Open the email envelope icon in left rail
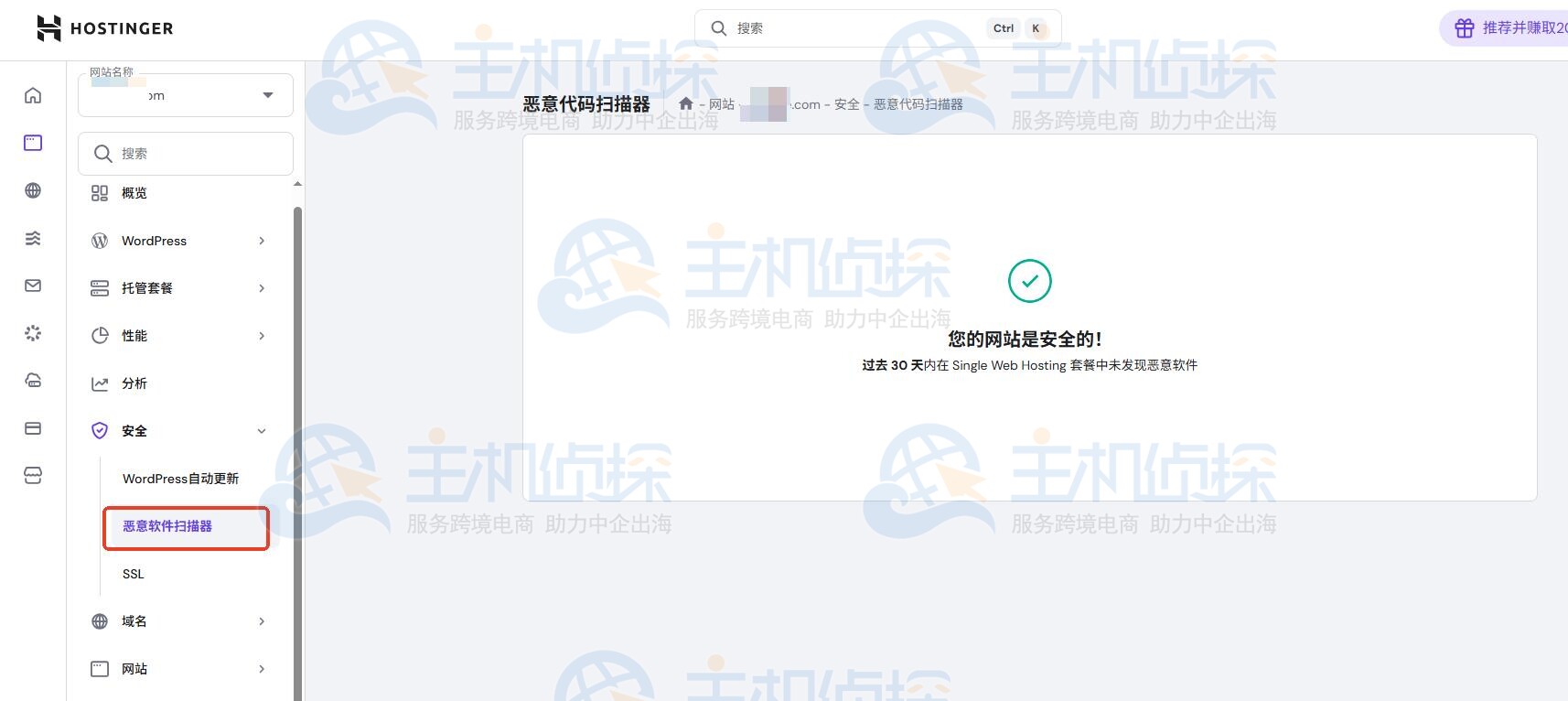This screenshot has height=701, width=1568. [33, 286]
